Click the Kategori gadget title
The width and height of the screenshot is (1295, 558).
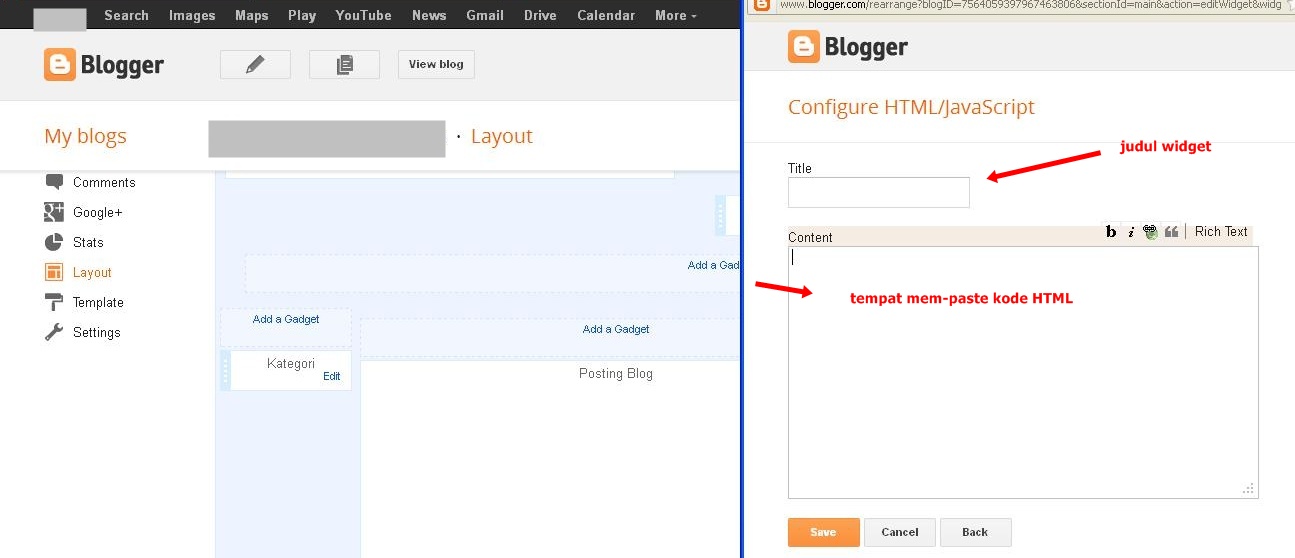tap(291, 363)
